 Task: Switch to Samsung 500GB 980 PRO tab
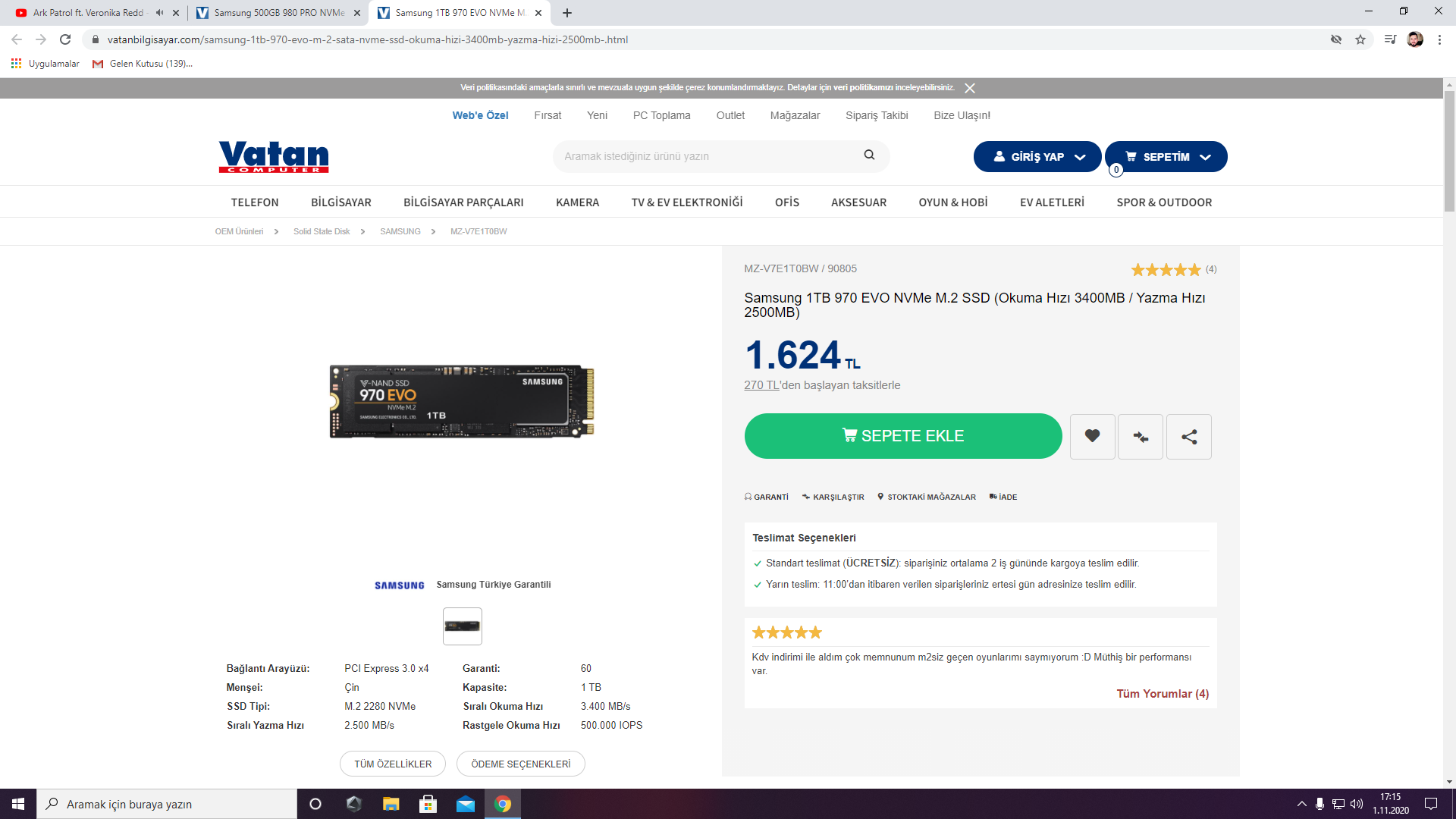(278, 13)
